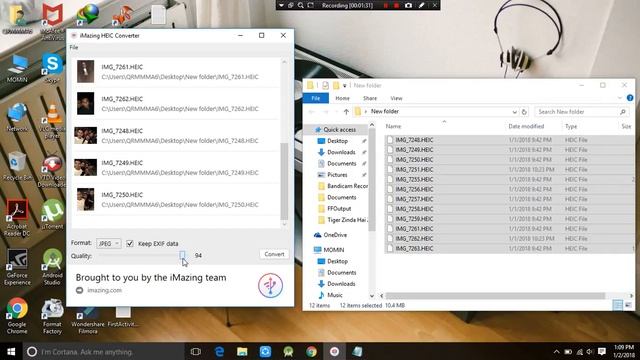Image resolution: width=640 pixels, height=360 pixels.
Task: Open Chrome from the taskbar
Action: [x=311, y=351]
